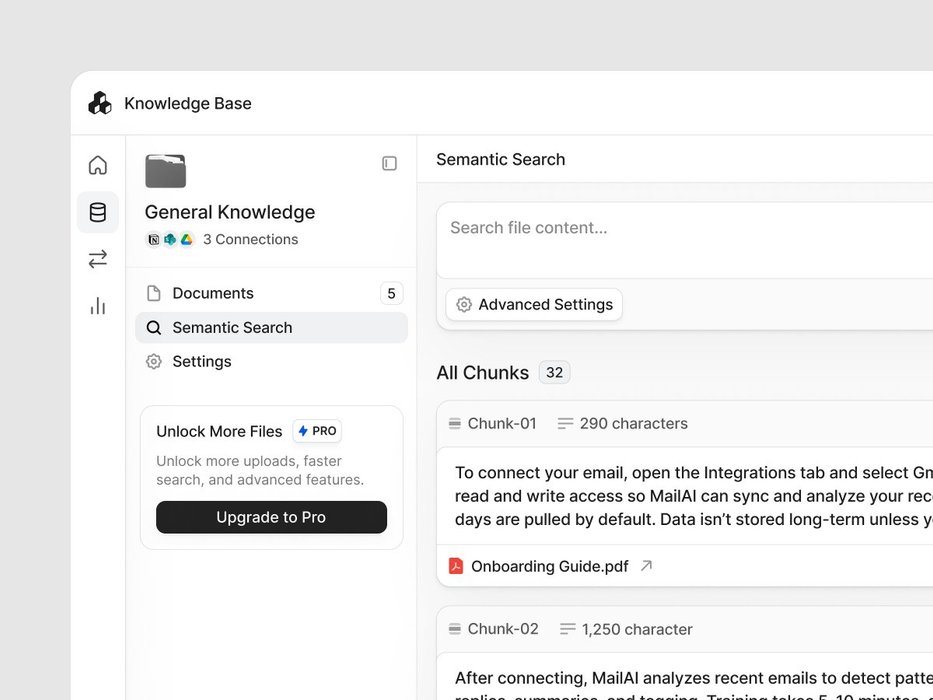This screenshot has height=700, width=933.
Task: Click the Upgrade to Pro button
Action: point(271,517)
